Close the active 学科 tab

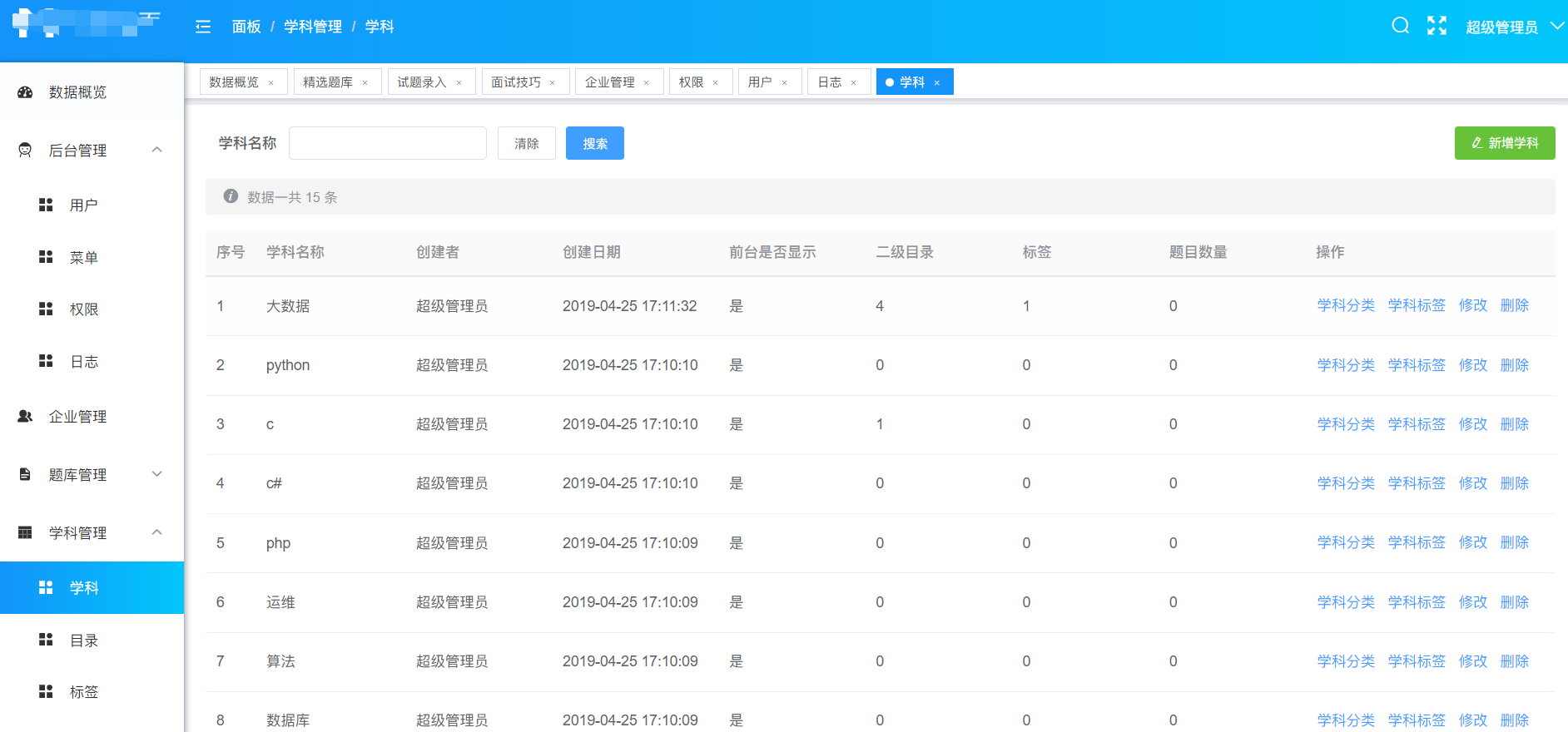pyautogui.click(x=937, y=82)
